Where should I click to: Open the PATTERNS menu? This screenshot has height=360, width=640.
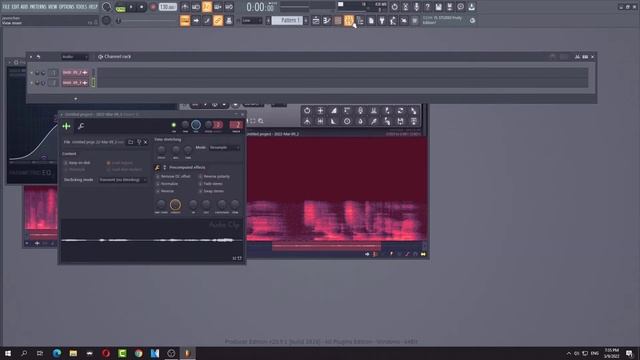38,7
